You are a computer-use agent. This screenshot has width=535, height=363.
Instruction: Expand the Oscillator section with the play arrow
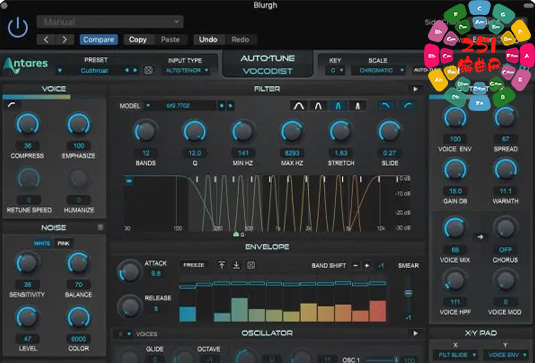point(415,333)
